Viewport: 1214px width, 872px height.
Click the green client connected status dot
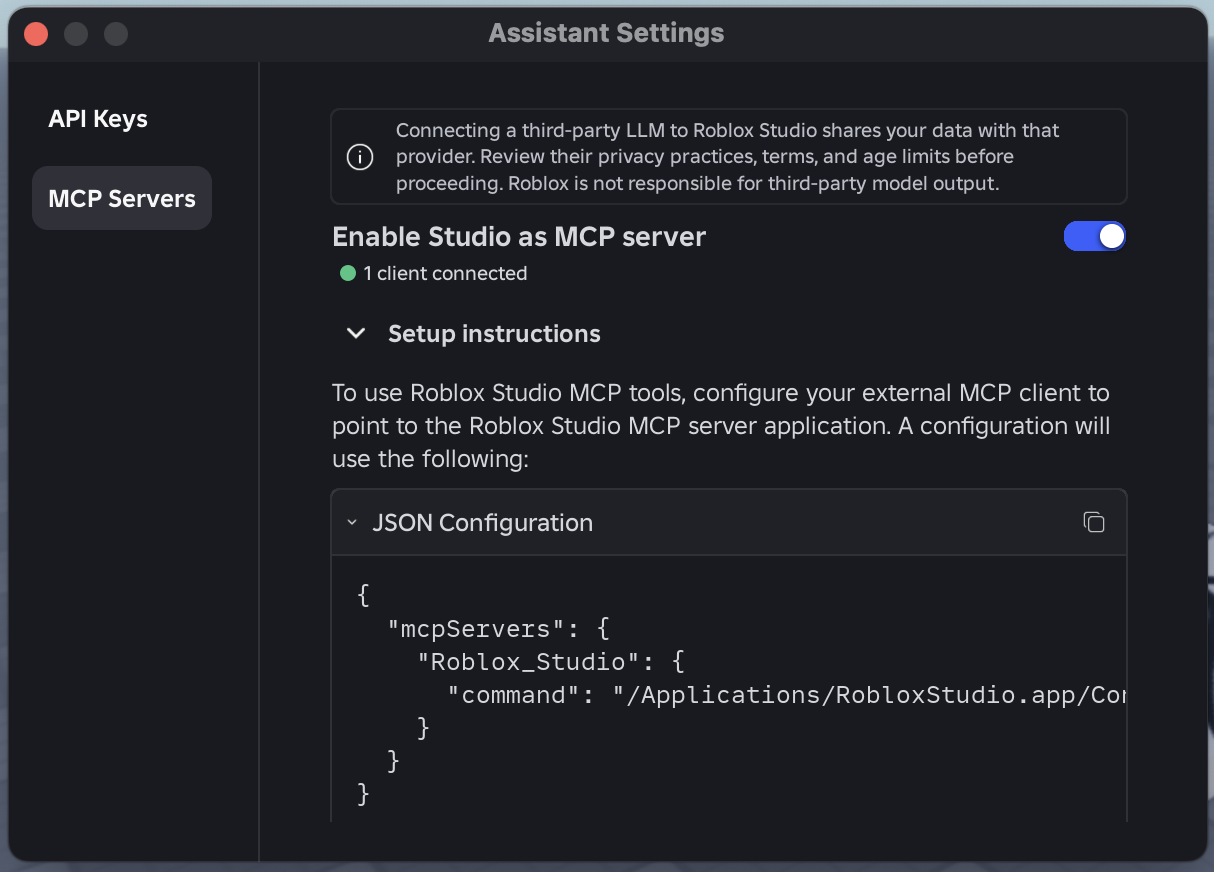(x=348, y=273)
